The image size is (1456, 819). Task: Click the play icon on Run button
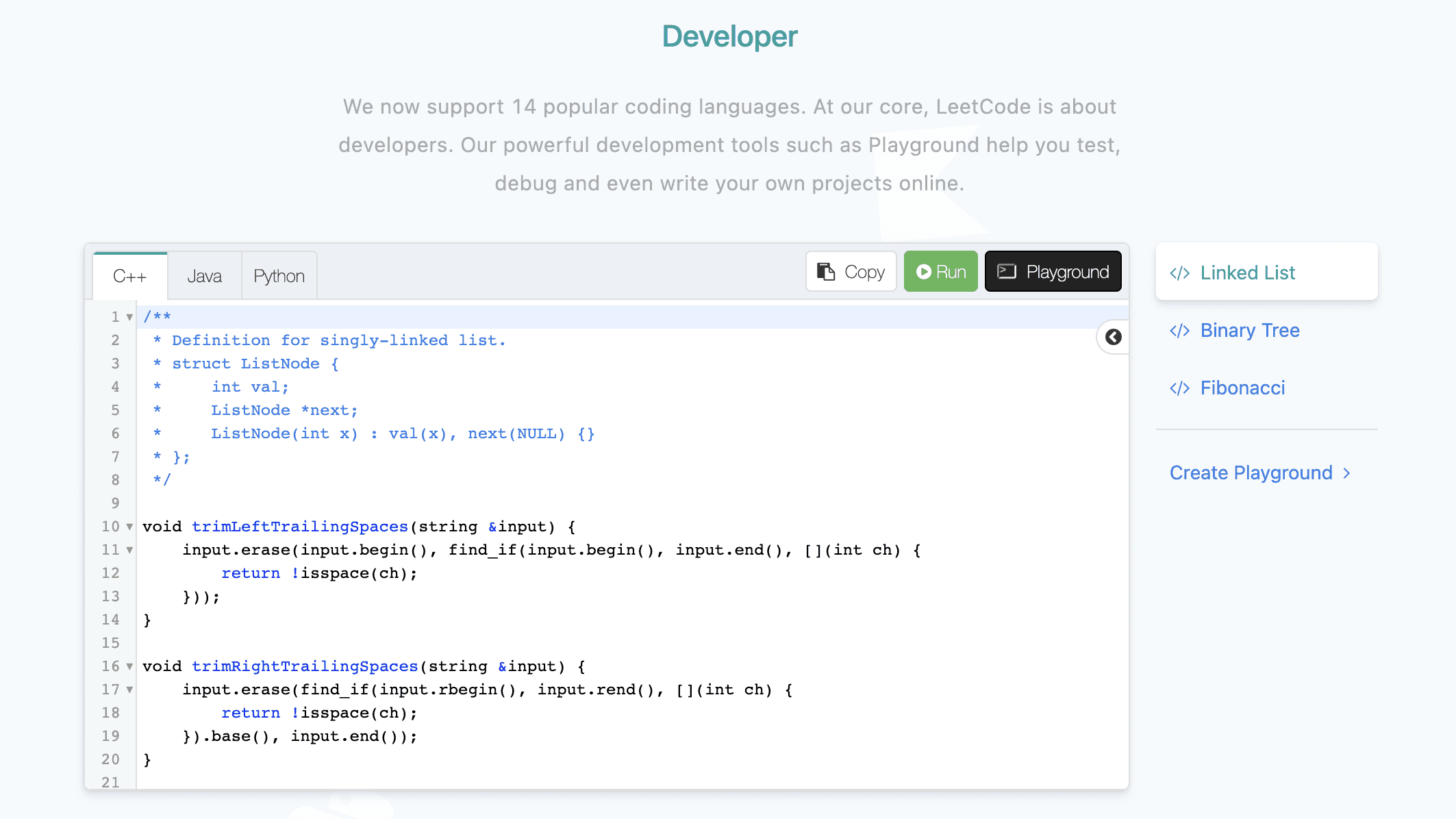(x=923, y=272)
